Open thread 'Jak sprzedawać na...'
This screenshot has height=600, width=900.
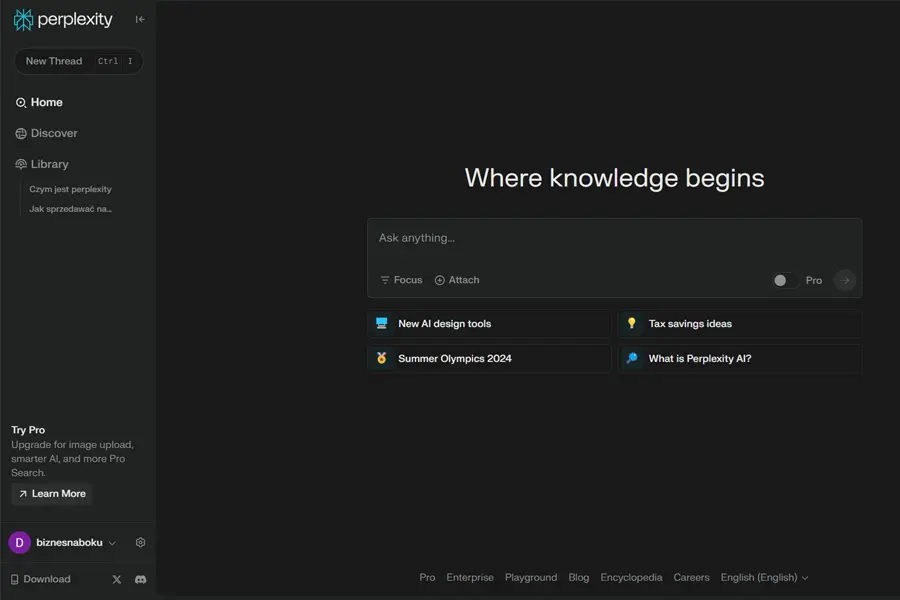[x=71, y=209]
